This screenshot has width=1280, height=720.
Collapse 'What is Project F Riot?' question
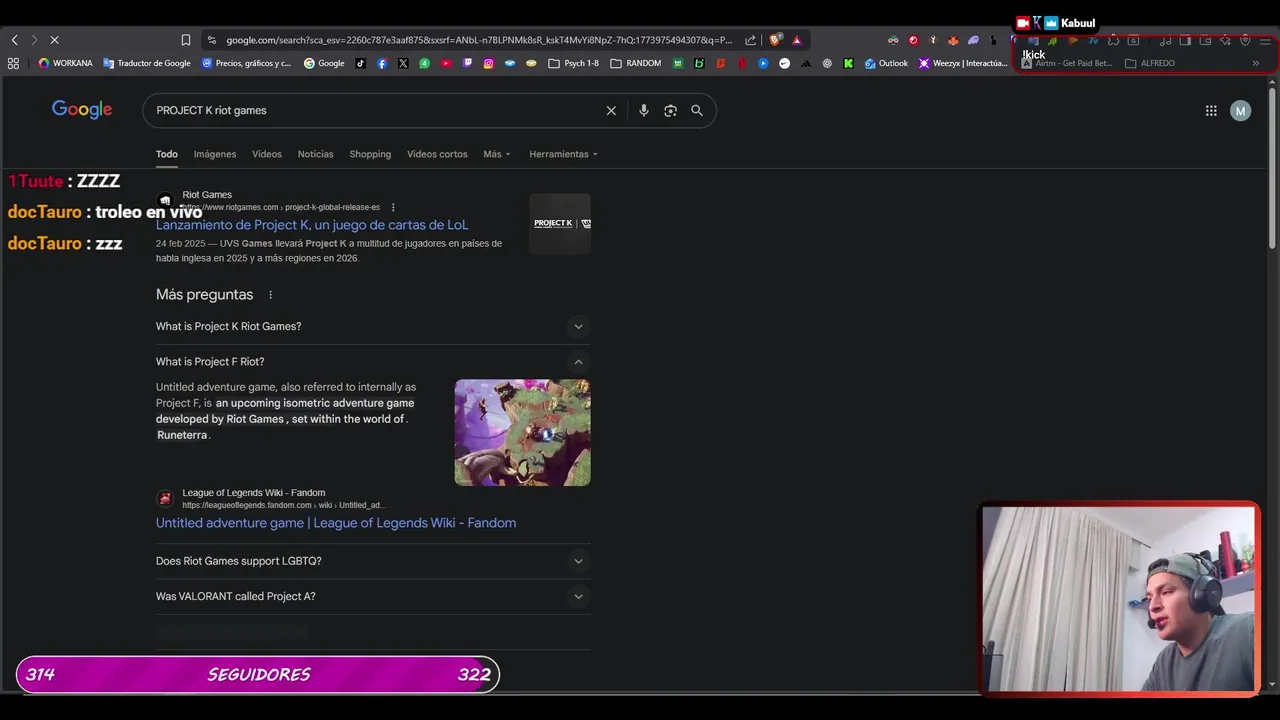click(x=373, y=362)
